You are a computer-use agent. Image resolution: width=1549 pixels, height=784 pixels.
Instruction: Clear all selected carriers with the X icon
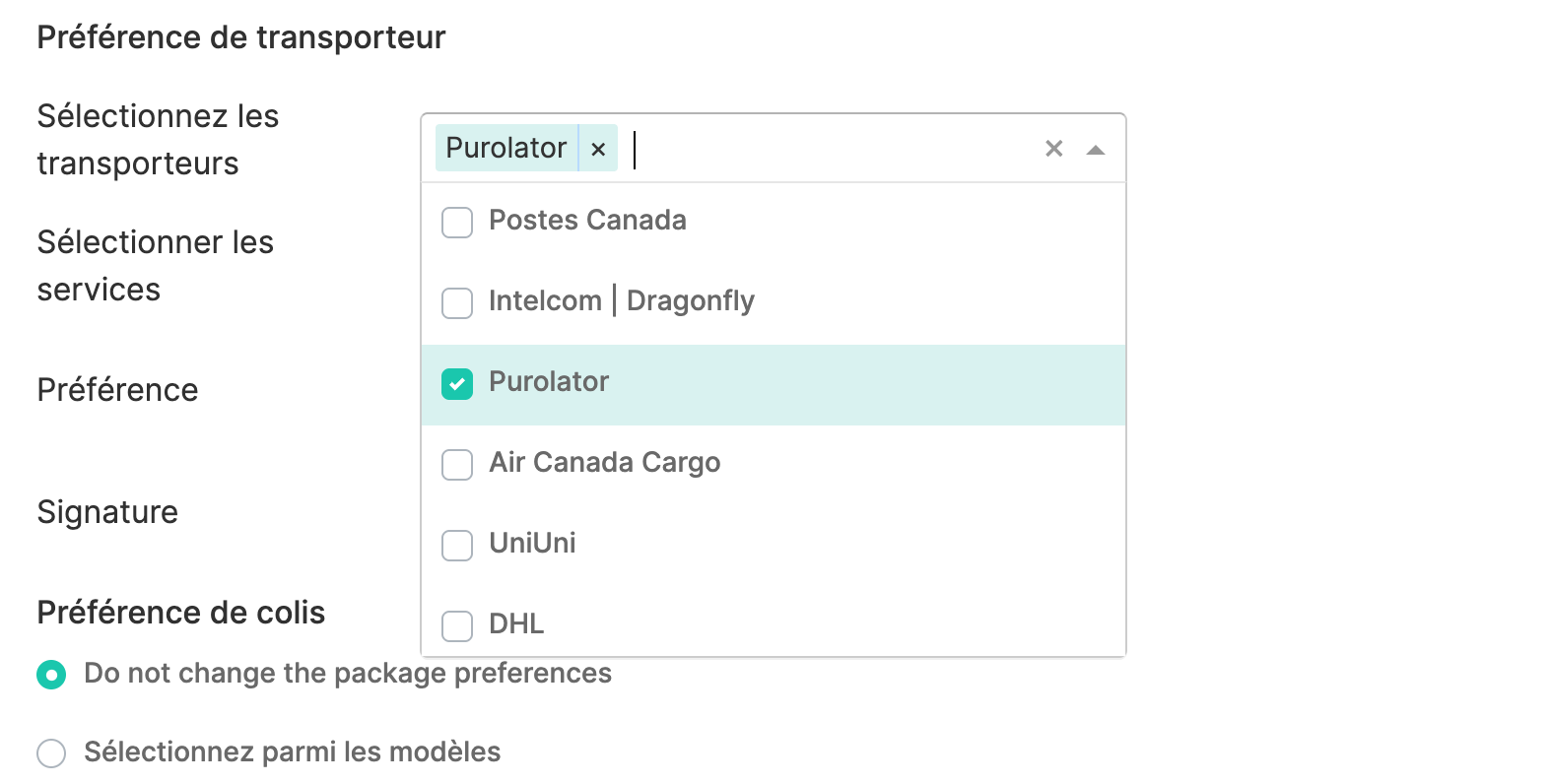[1053, 149]
